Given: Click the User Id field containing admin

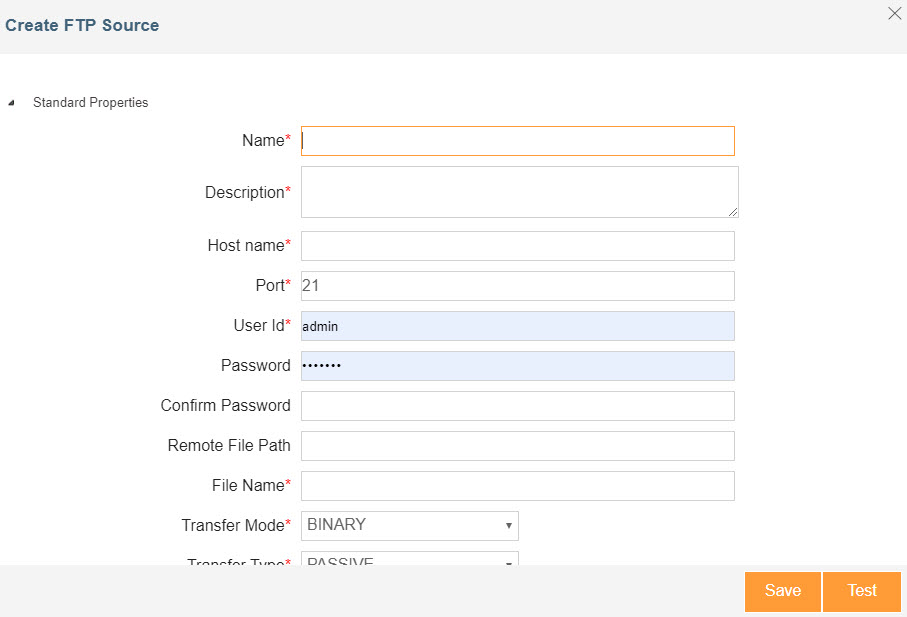Looking at the screenshot, I should point(517,326).
